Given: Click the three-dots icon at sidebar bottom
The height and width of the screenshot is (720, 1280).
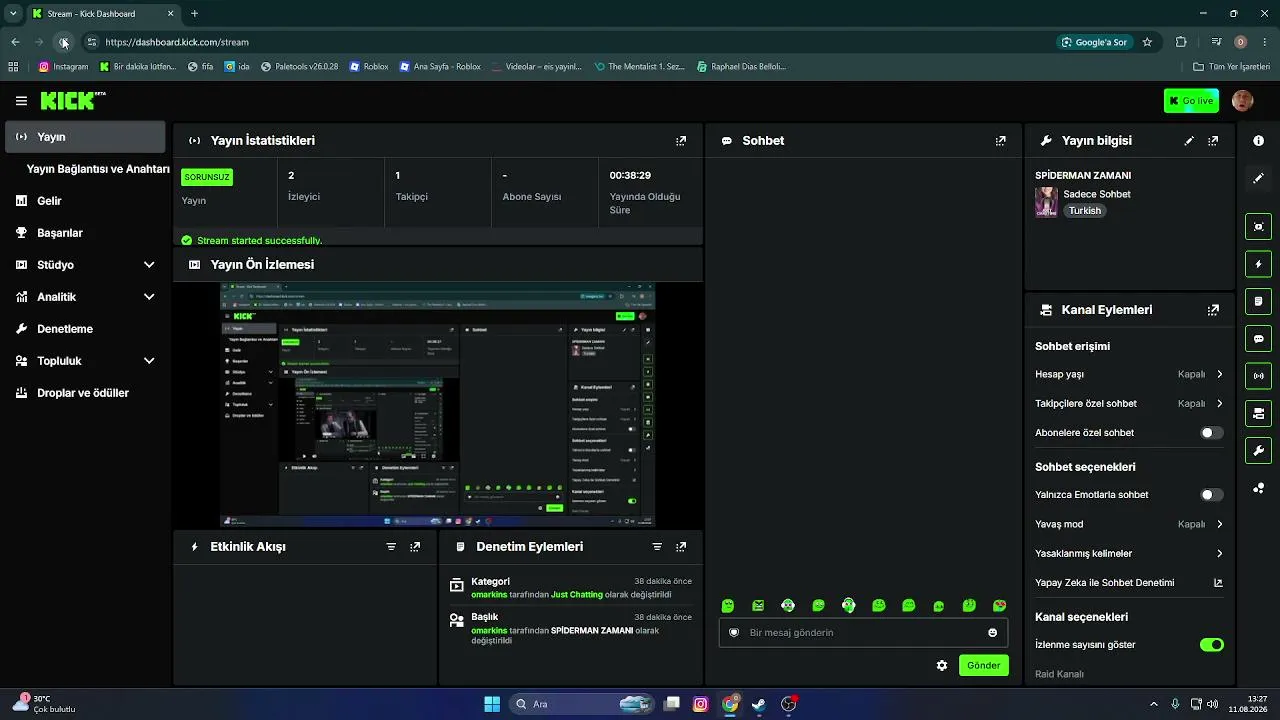Looking at the screenshot, I should tap(1258, 488).
